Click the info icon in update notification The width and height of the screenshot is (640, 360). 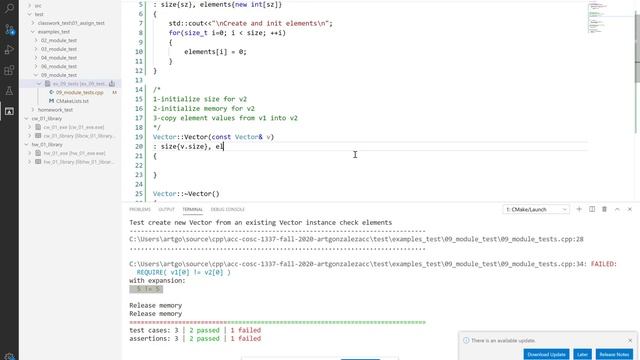pyautogui.click(x=466, y=340)
